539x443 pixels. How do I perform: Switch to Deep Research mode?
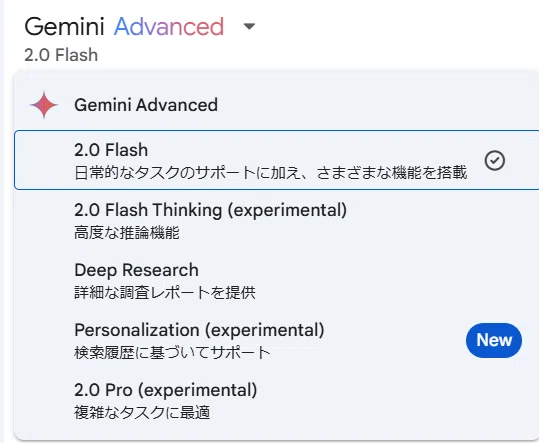[276, 280]
